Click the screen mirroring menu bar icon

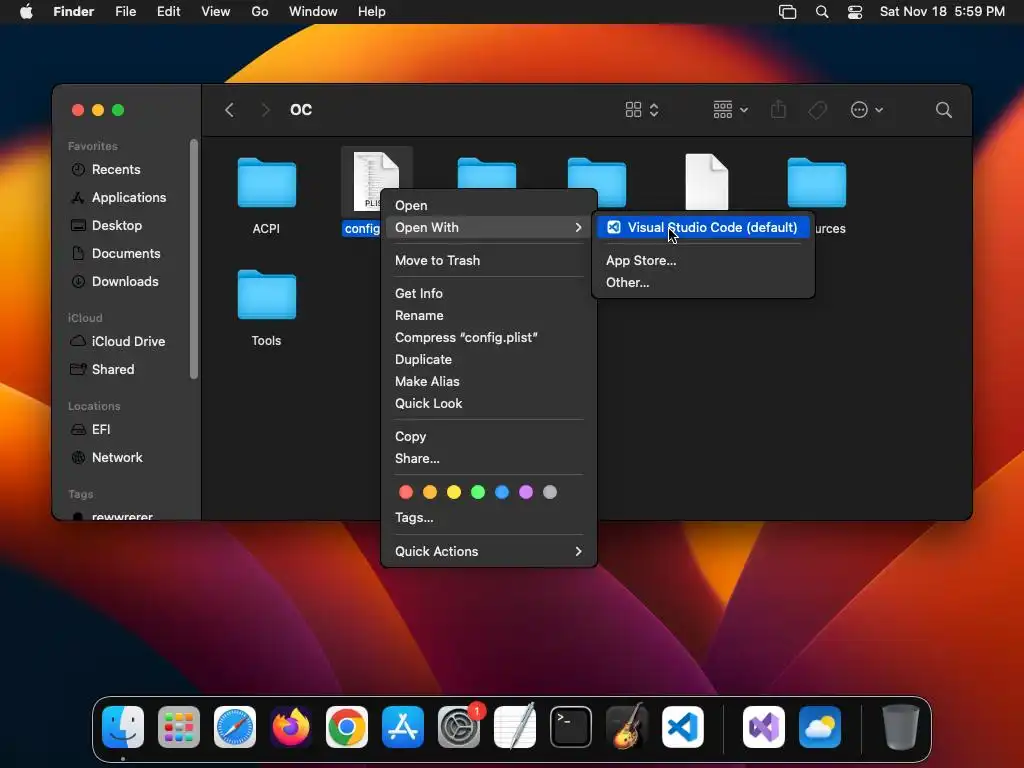(788, 12)
